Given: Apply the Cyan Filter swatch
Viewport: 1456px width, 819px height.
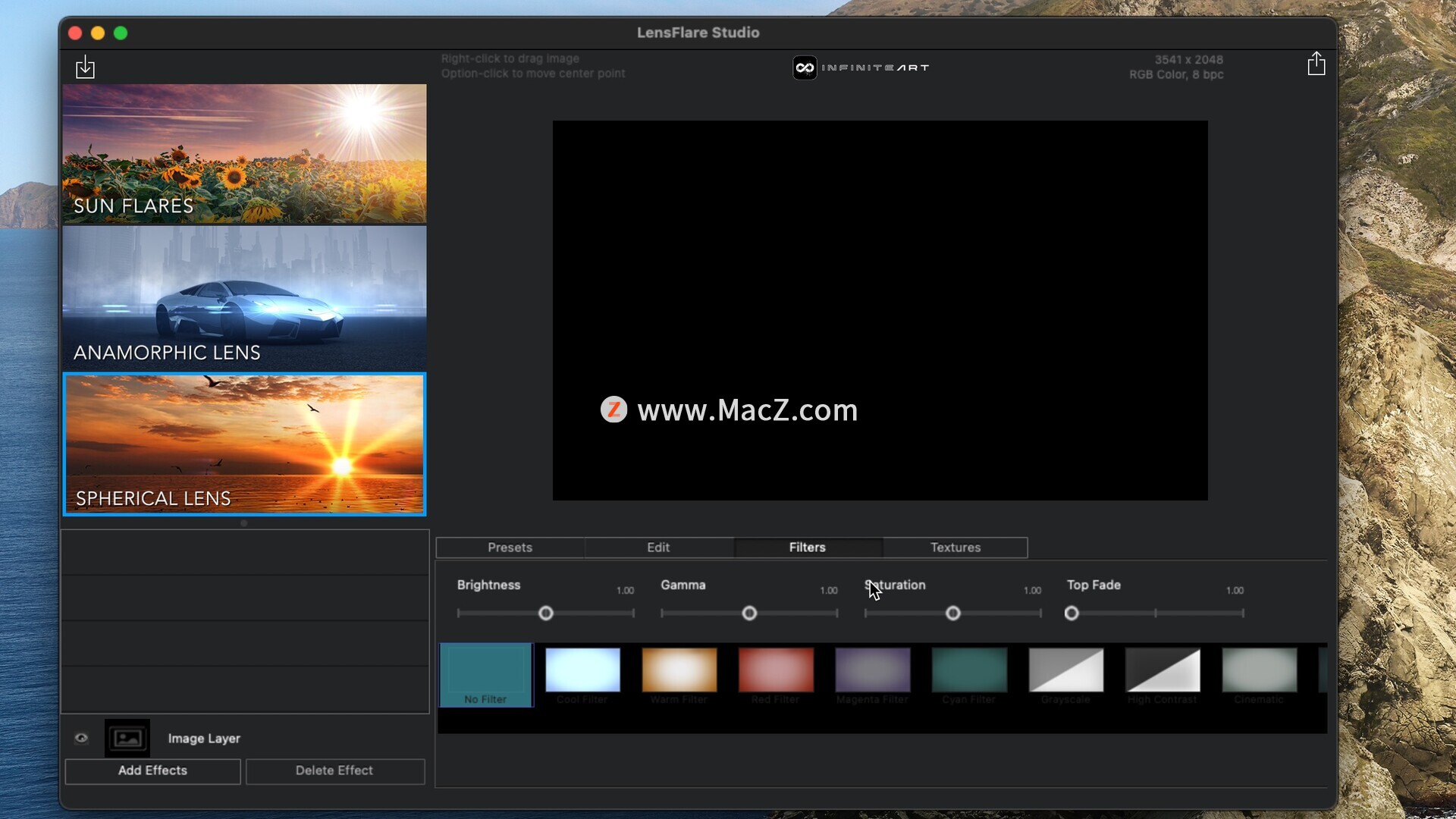Looking at the screenshot, I should click(969, 670).
